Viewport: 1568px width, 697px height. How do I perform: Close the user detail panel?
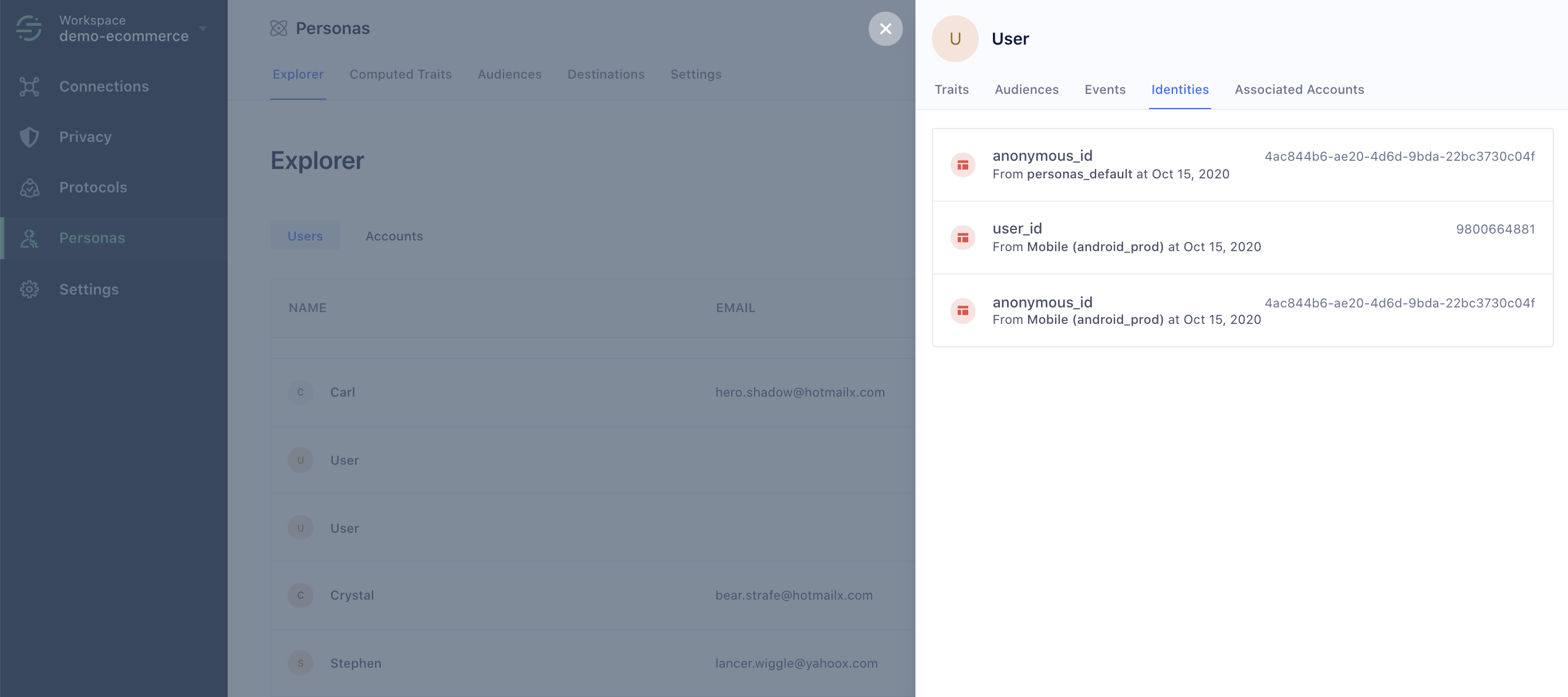[885, 29]
